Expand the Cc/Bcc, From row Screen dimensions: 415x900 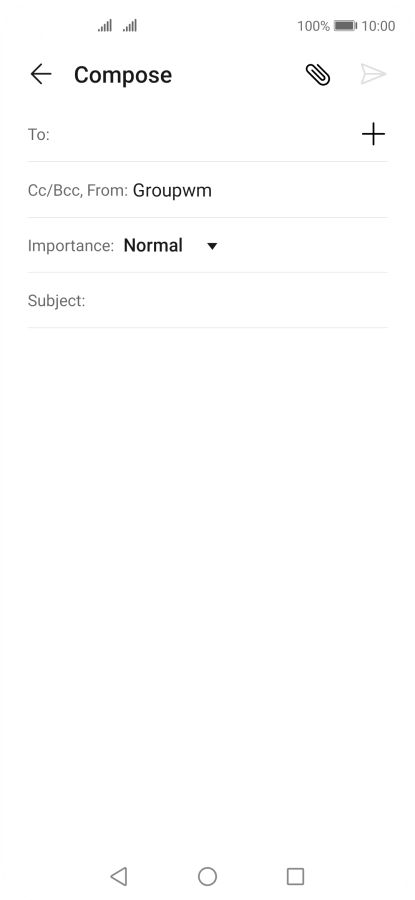pyautogui.click(x=207, y=190)
